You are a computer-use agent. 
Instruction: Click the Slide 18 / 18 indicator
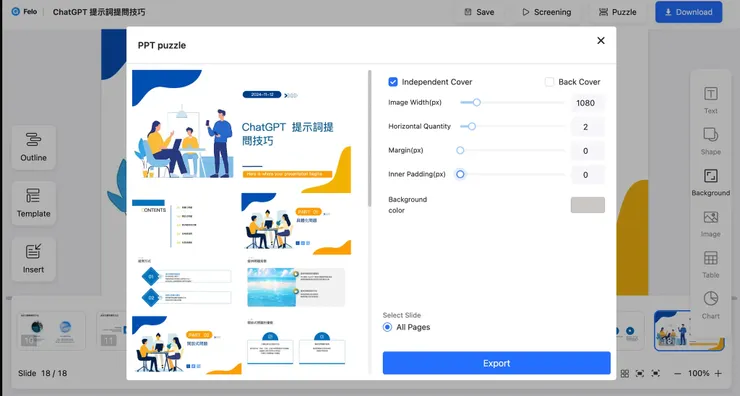point(42,373)
